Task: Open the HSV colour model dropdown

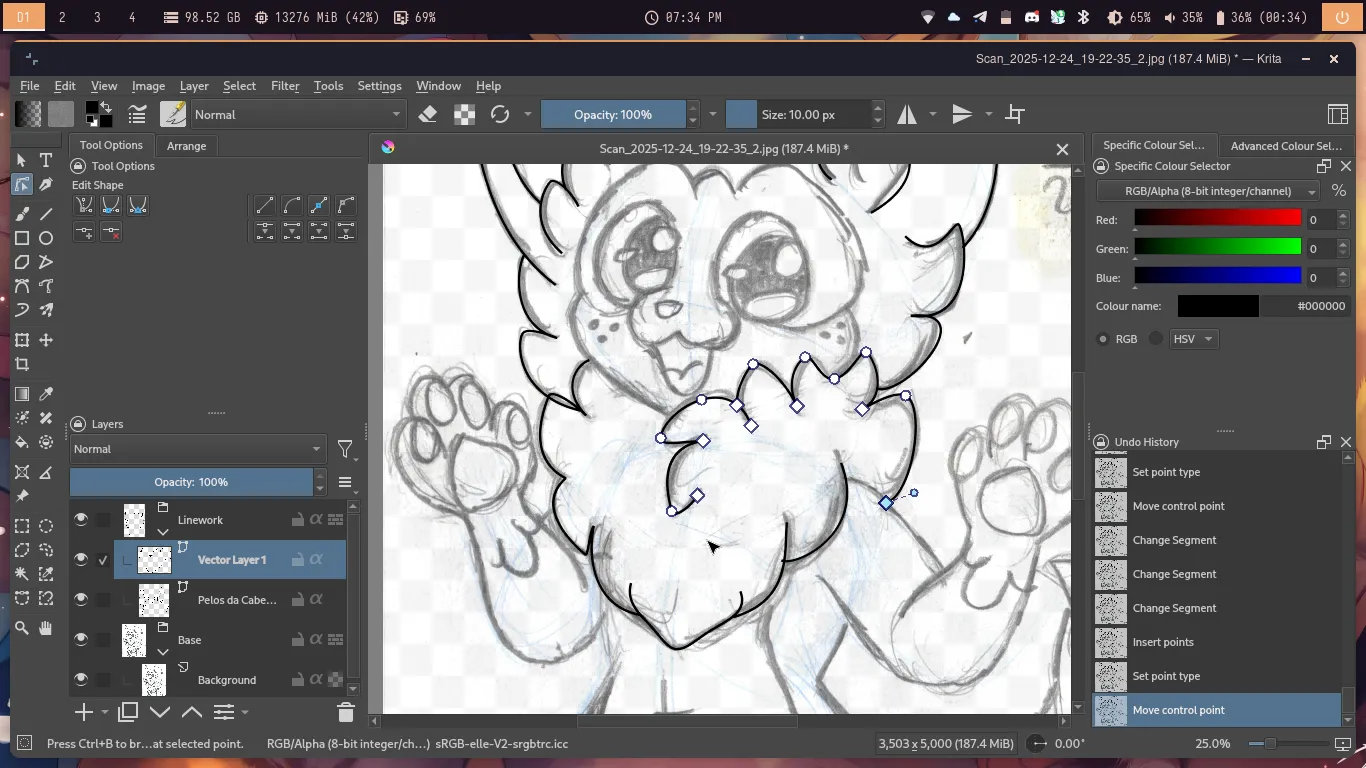Action: click(1193, 339)
